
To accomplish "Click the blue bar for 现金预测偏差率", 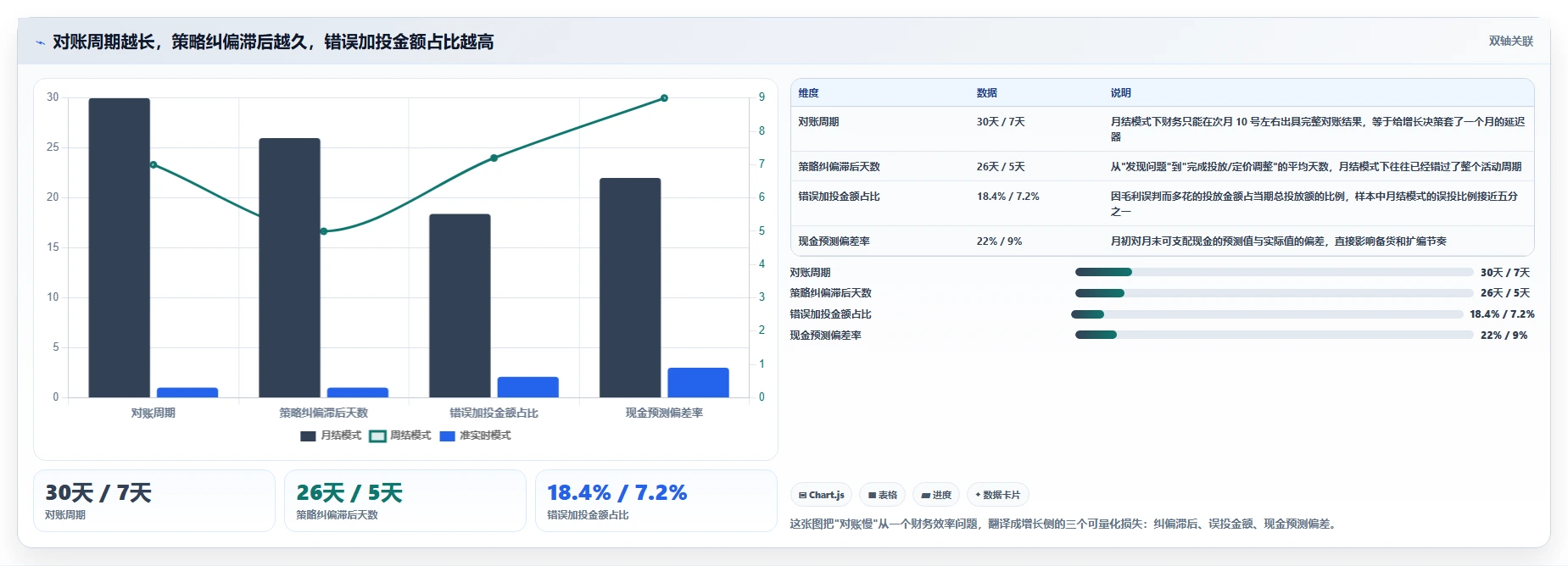I will (x=698, y=382).
